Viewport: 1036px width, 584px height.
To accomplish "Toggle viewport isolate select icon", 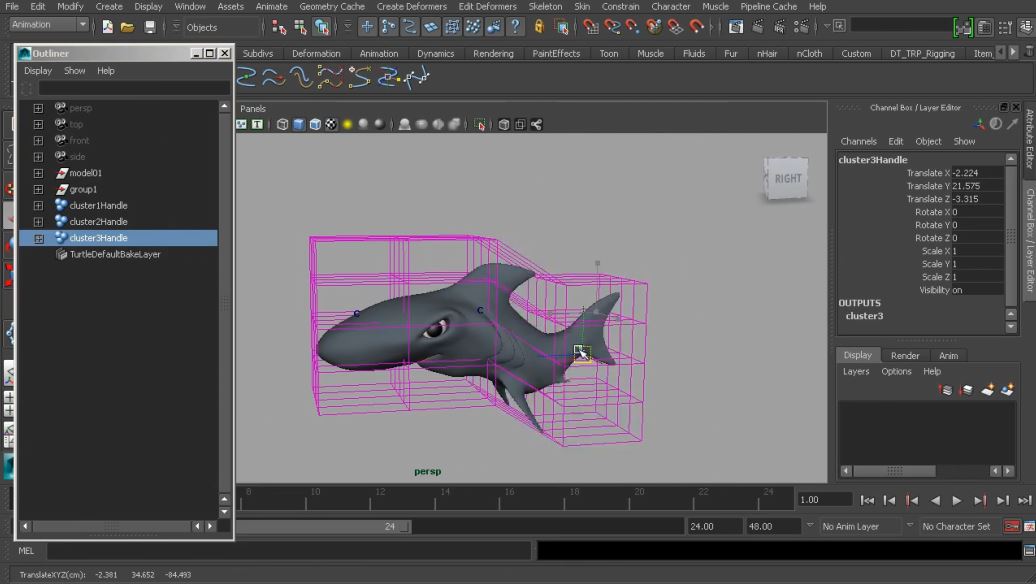I will click(480, 124).
